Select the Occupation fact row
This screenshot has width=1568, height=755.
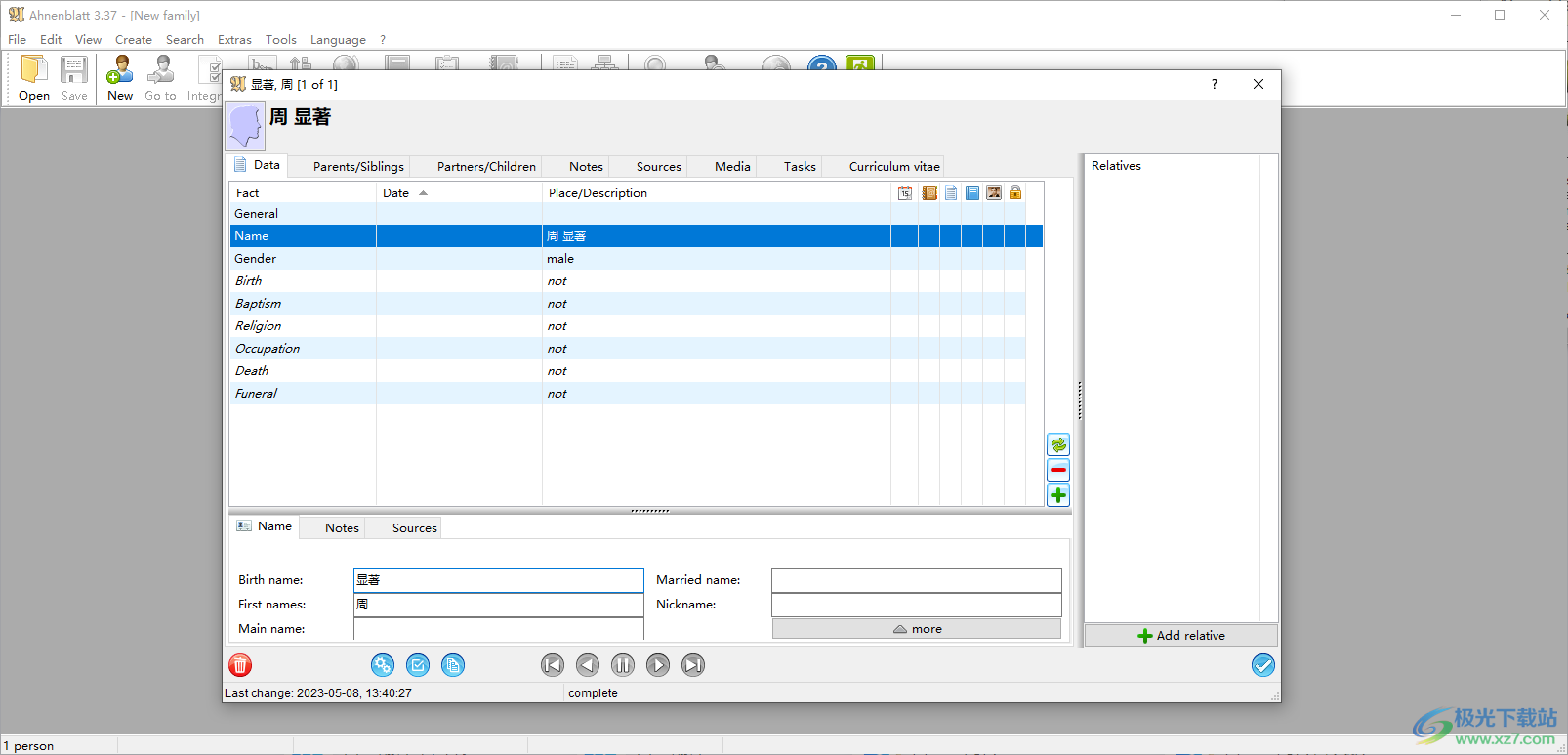point(628,349)
